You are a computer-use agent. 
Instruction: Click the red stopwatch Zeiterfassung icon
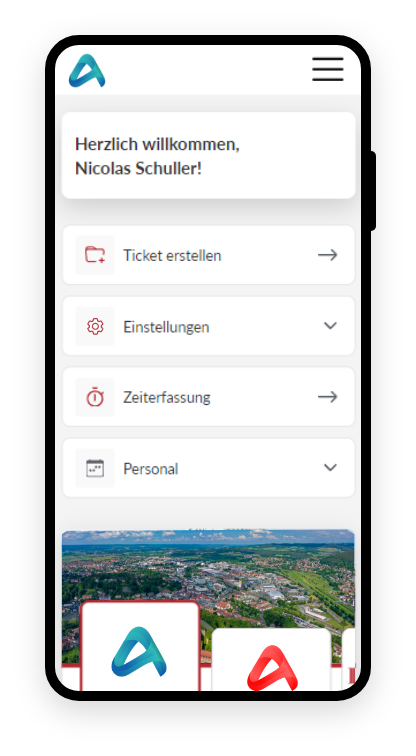95,397
